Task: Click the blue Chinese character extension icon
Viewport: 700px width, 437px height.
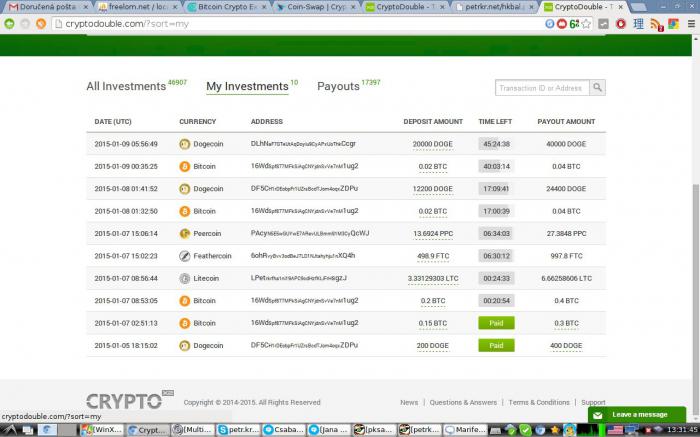Action: [638, 24]
